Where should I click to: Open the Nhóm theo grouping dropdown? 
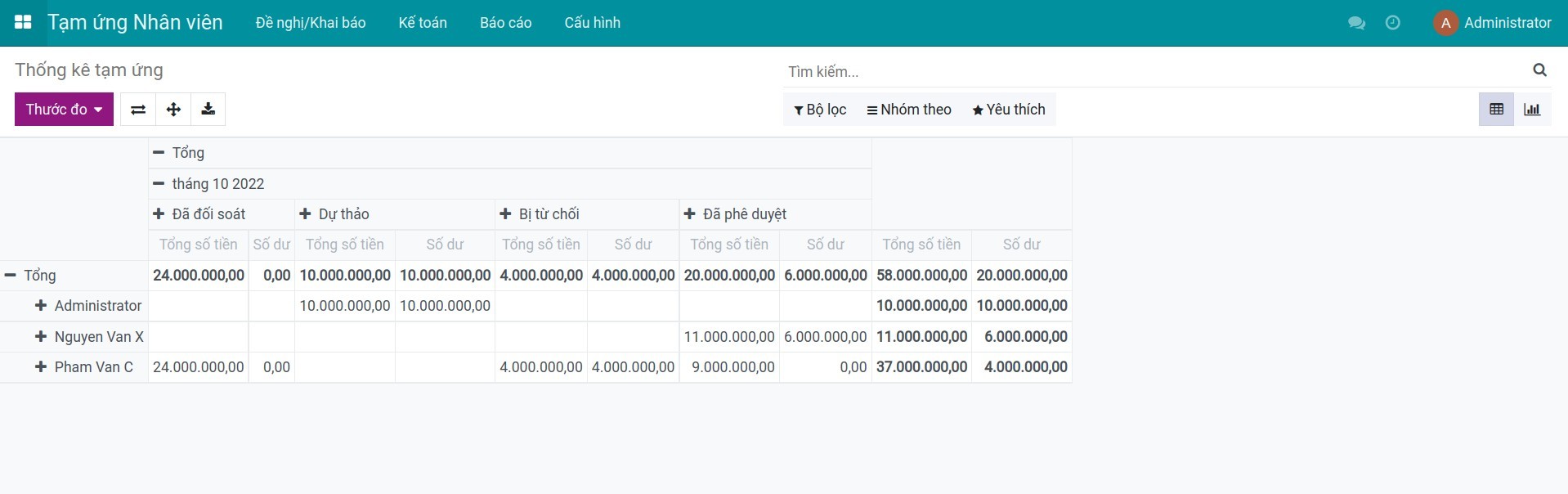point(909,110)
